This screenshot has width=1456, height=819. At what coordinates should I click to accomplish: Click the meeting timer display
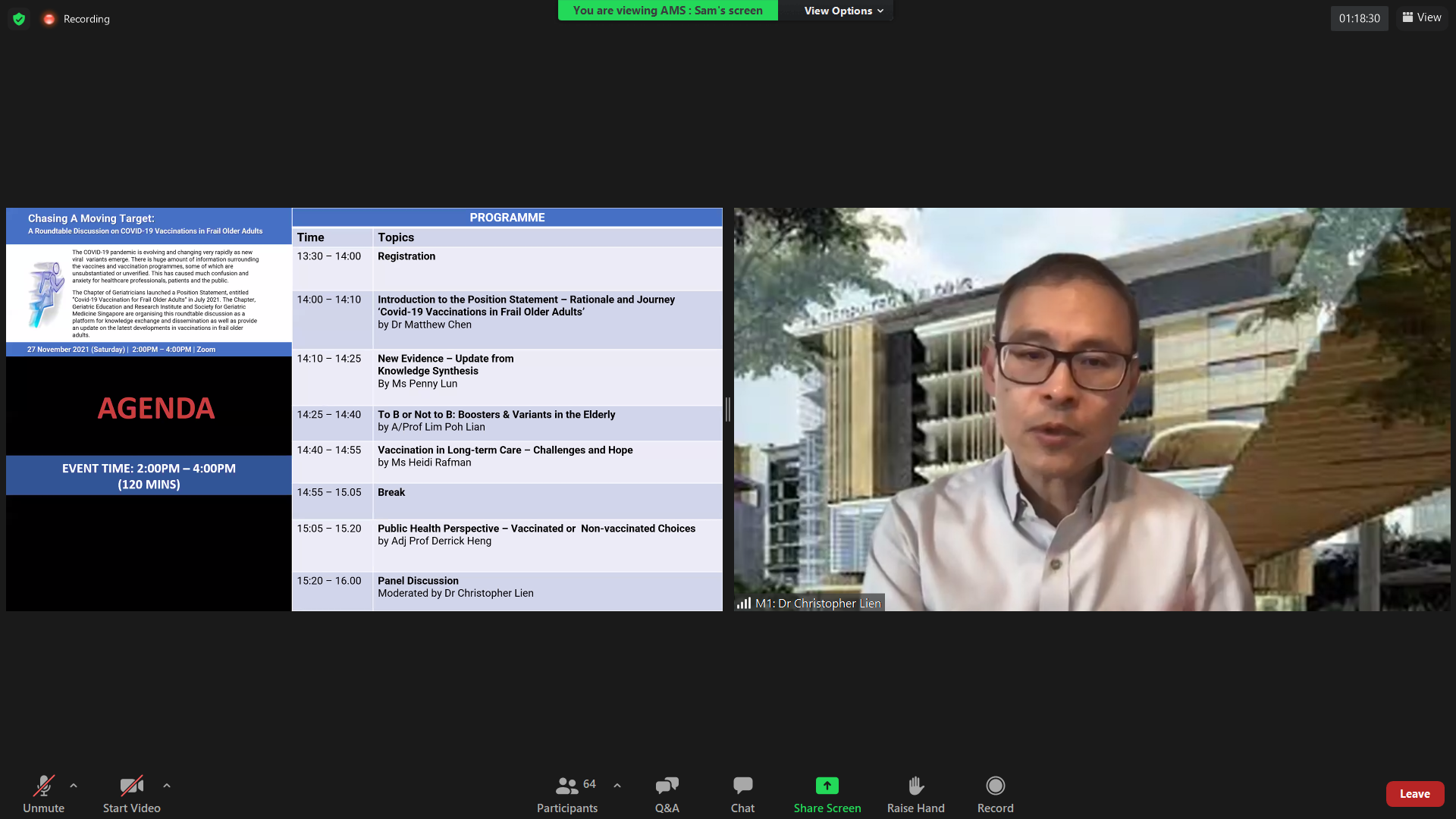(1359, 18)
